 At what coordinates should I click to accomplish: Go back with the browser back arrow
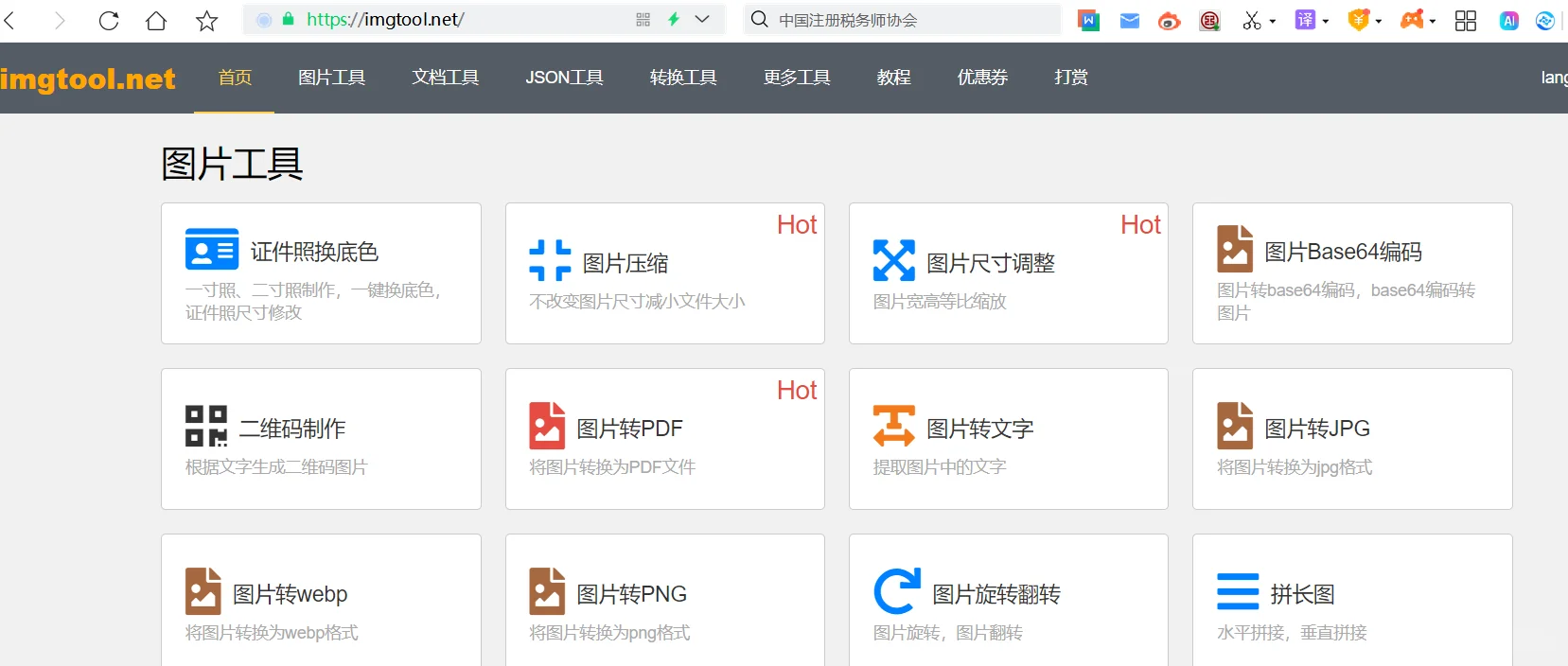[x=9, y=20]
